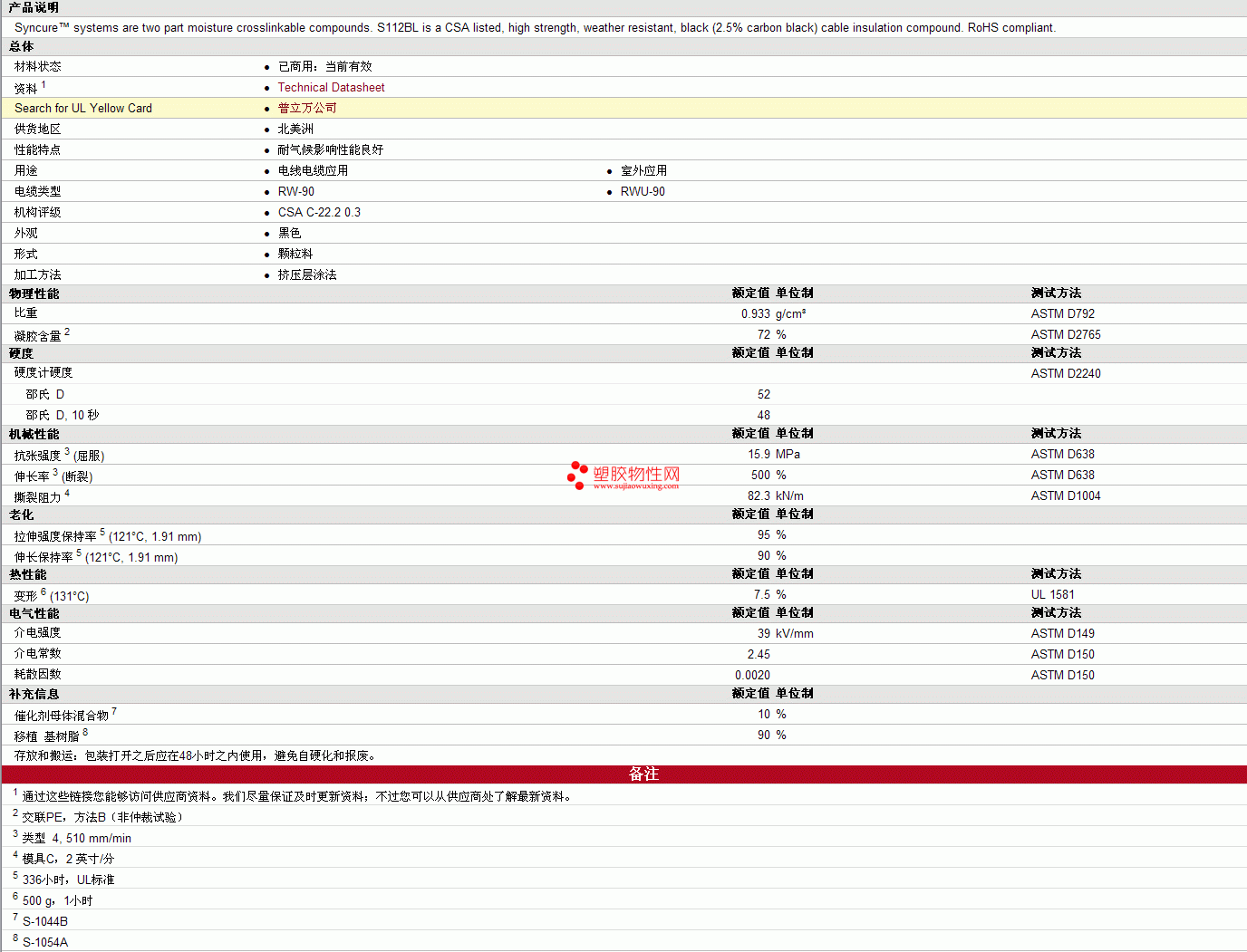Select the 15.9 MPa tensile value
1247x952 pixels.
[774, 455]
